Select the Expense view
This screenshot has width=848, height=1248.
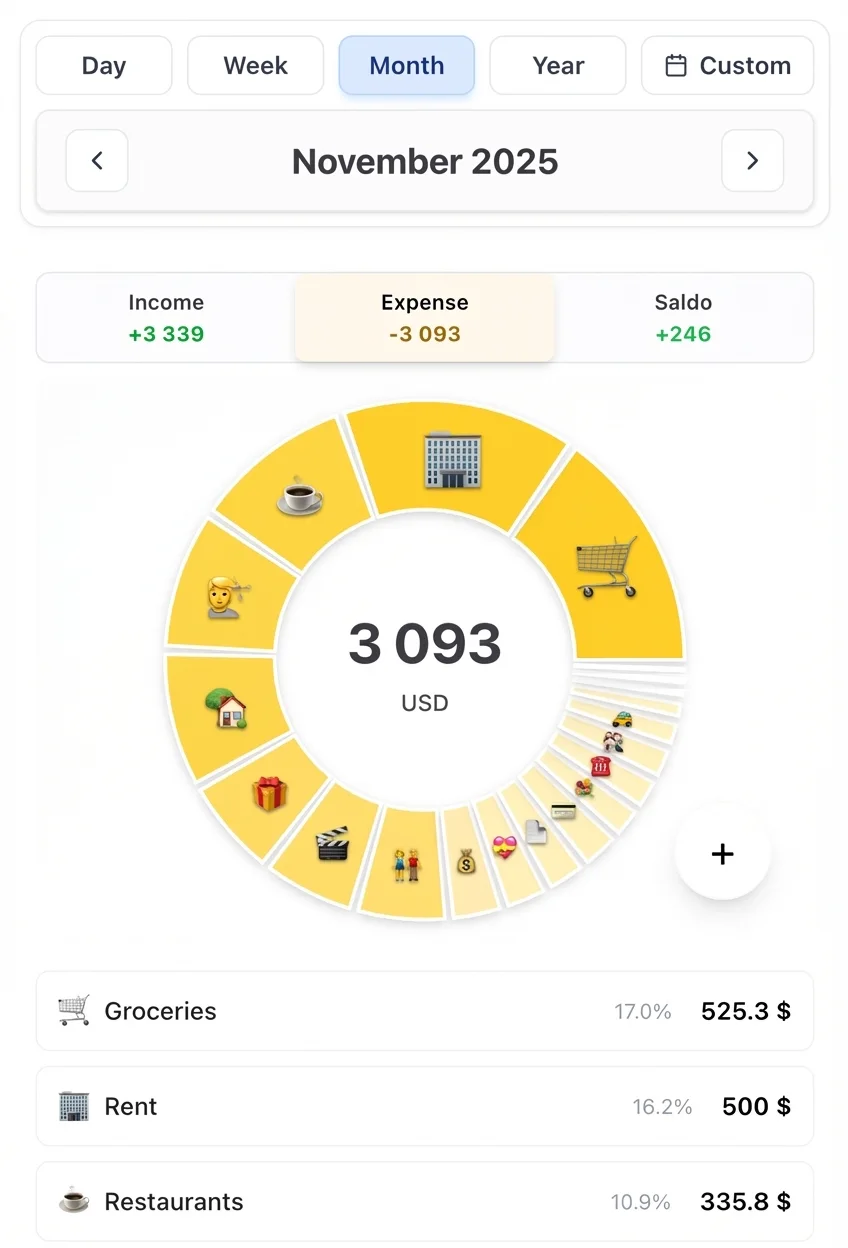424,317
